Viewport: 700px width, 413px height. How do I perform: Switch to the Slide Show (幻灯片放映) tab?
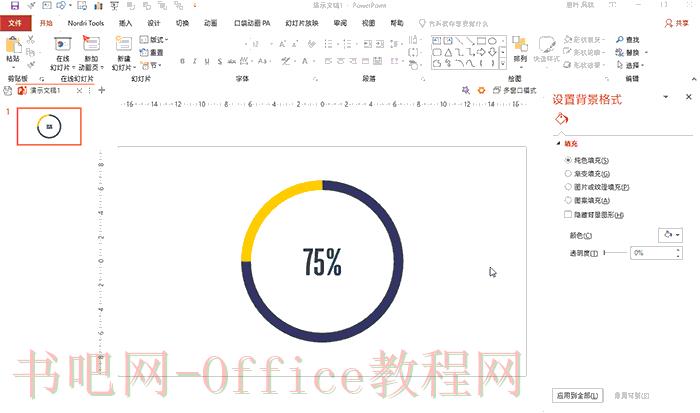click(302, 23)
